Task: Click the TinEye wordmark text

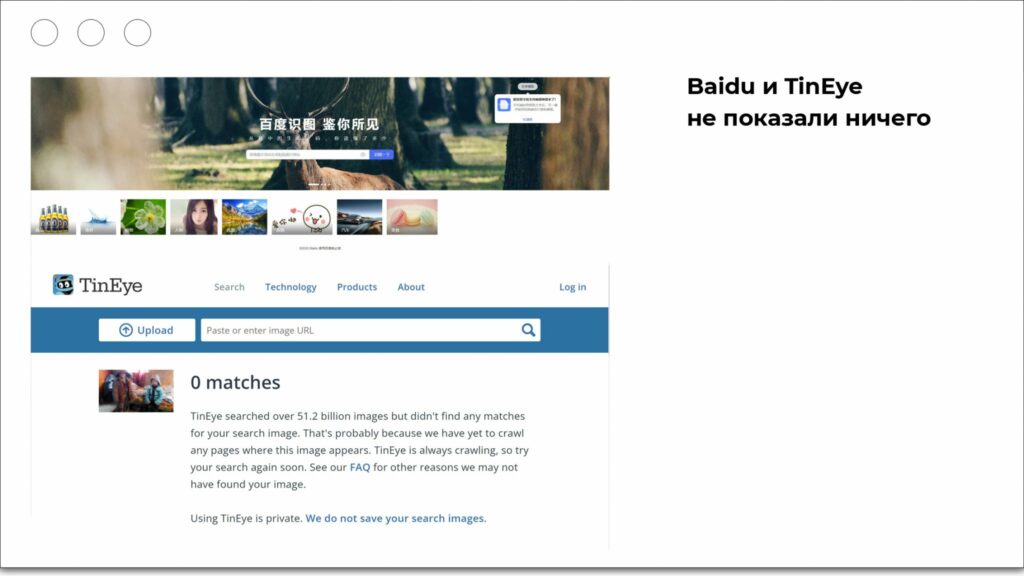Action: pos(110,285)
